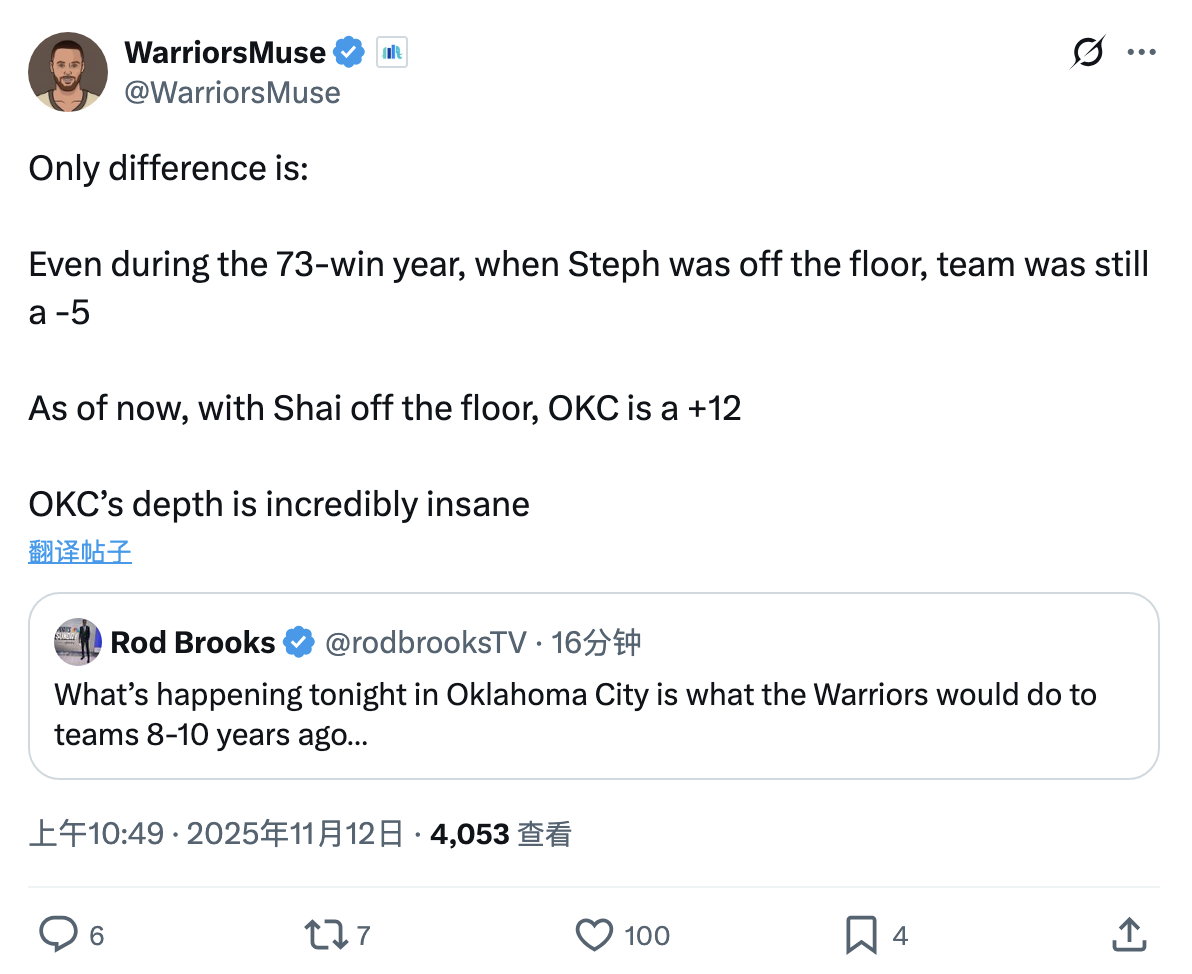This screenshot has height=974, width=1192.
Task: Click the Grok slashed-circle icon
Action: point(1087,52)
